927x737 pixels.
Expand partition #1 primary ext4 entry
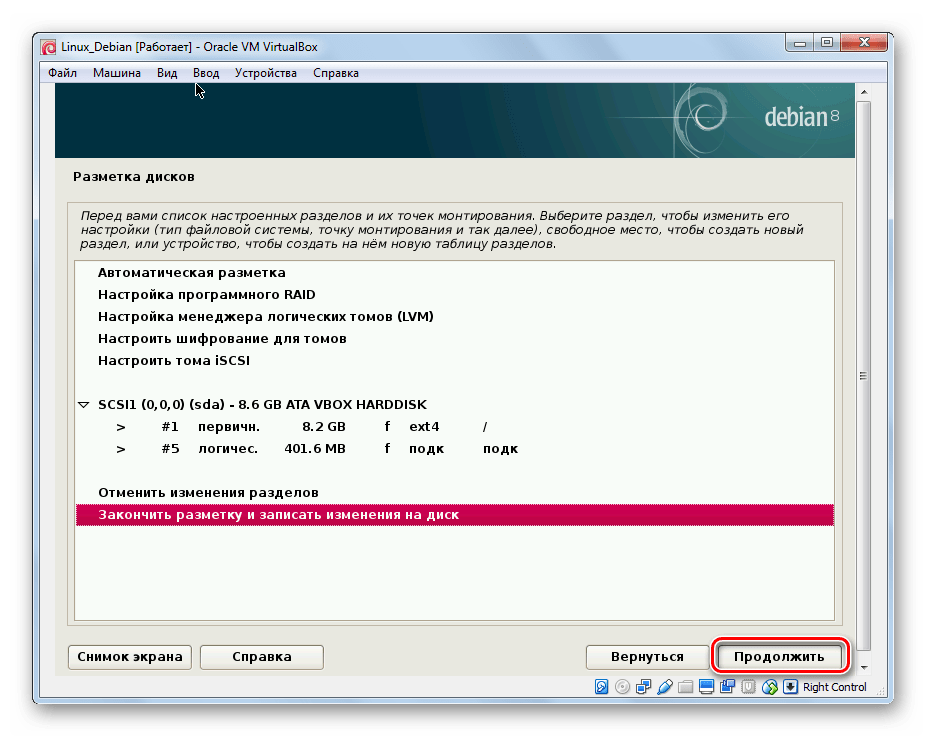pyautogui.click(x=121, y=427)
